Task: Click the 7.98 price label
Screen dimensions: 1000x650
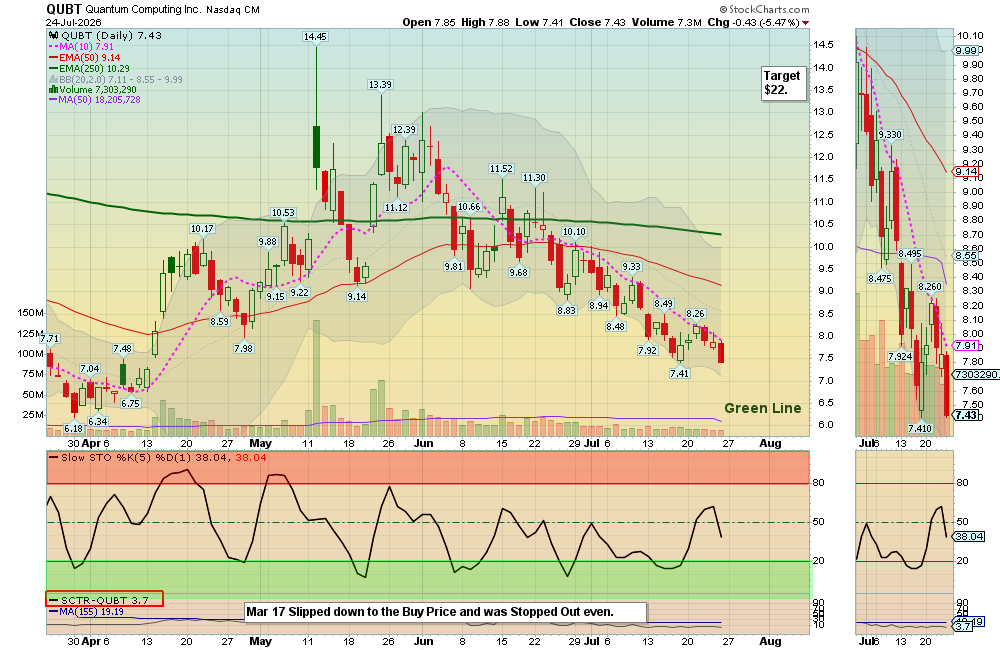Action: click(x=243, y=349)
